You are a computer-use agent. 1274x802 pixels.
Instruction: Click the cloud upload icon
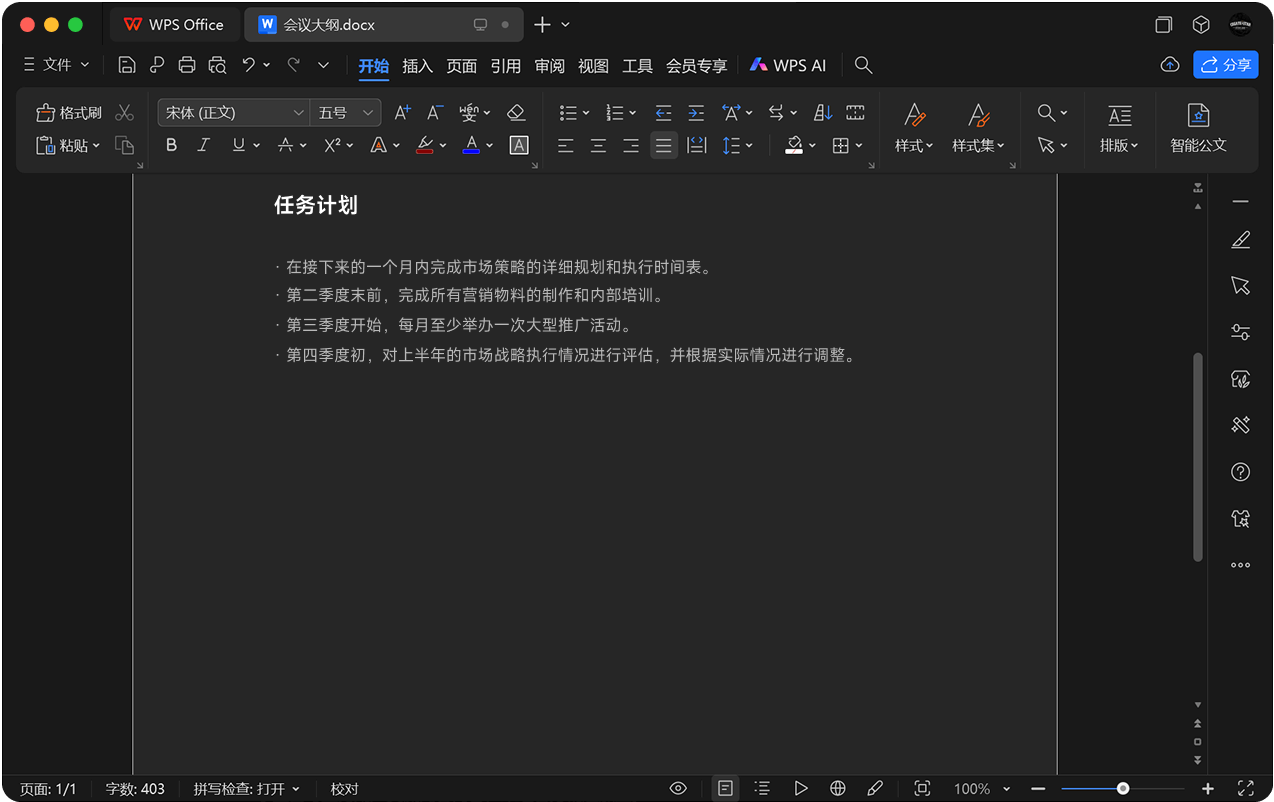click(1169, 65)
